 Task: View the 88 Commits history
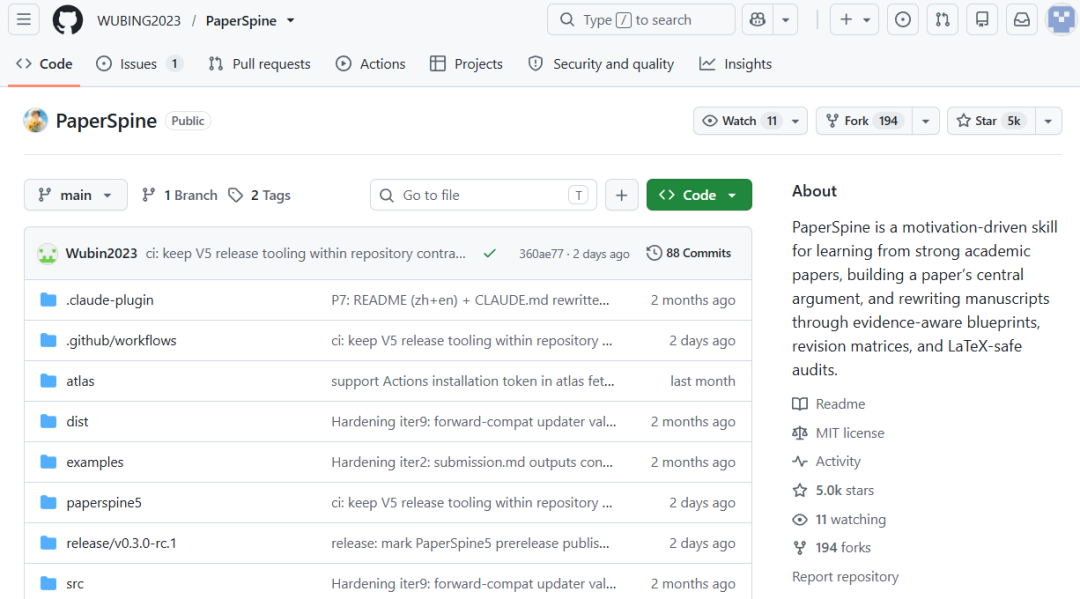coord(689,253)
